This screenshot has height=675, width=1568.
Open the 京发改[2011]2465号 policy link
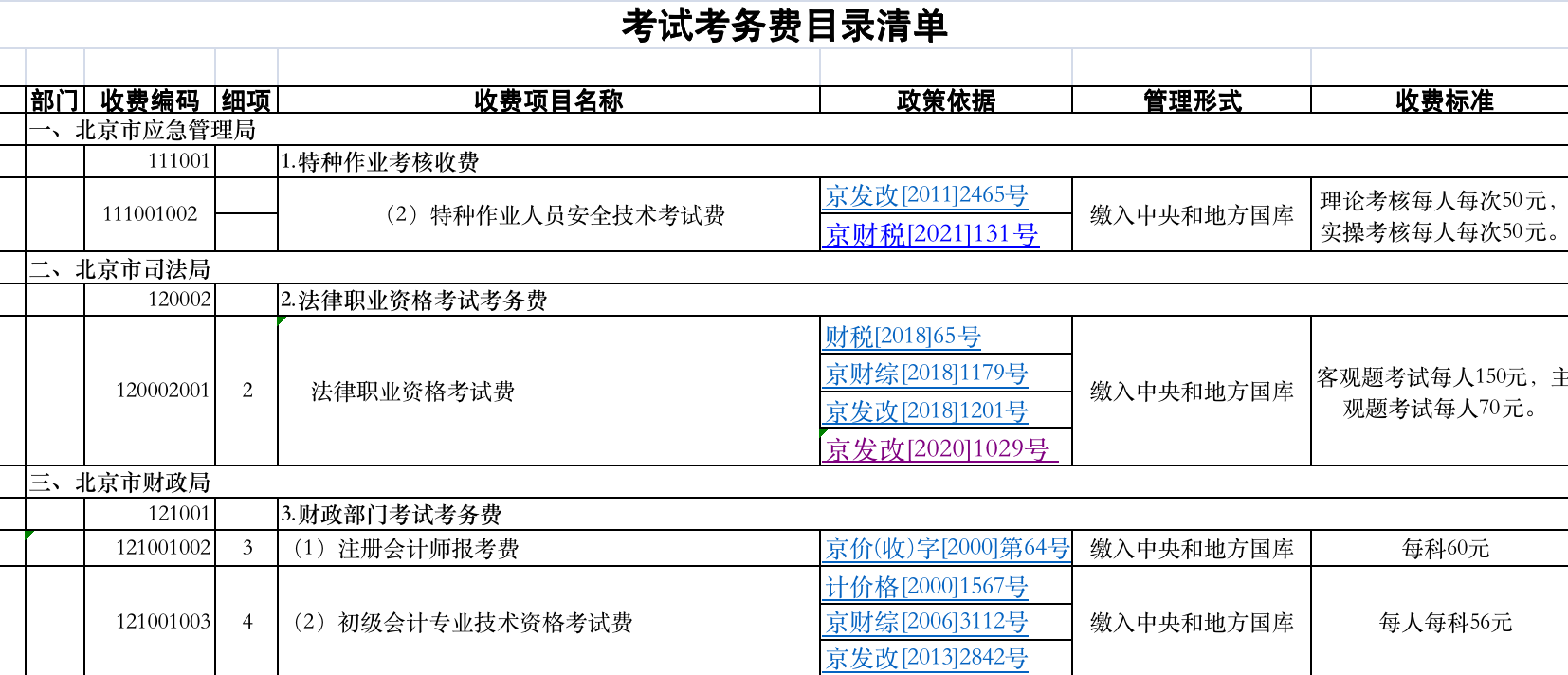(x=926, y=196)
